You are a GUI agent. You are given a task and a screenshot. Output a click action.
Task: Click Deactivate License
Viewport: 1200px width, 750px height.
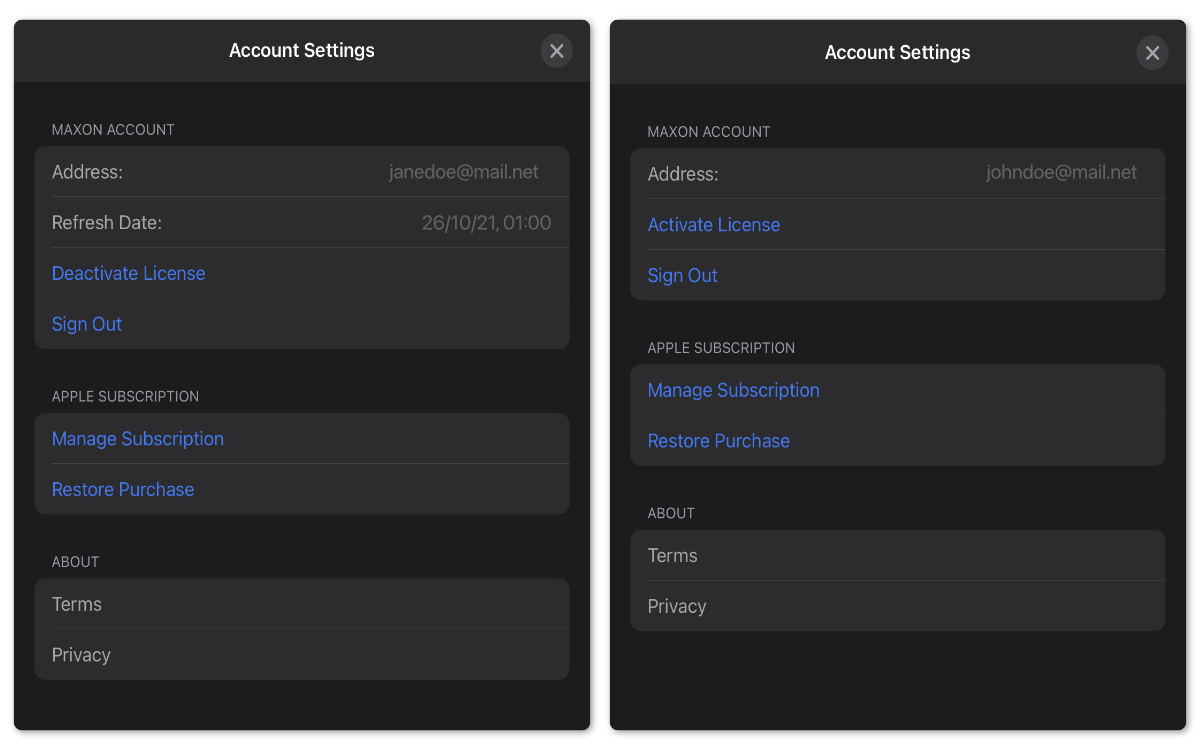[129, 273]
